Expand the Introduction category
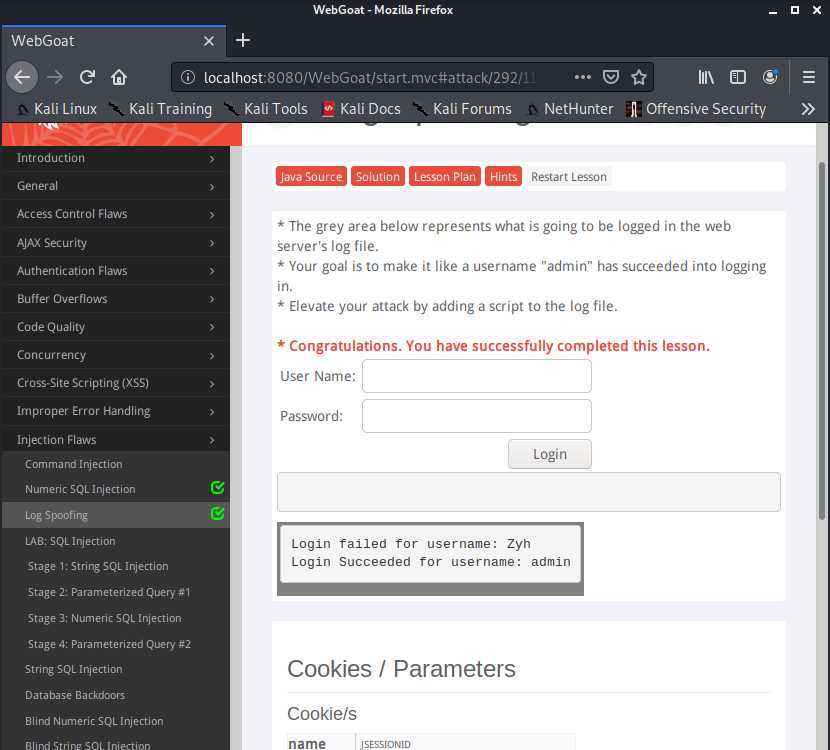Image resolution: width=830 pixels, height=750 pixels. (x=115, y=158)
